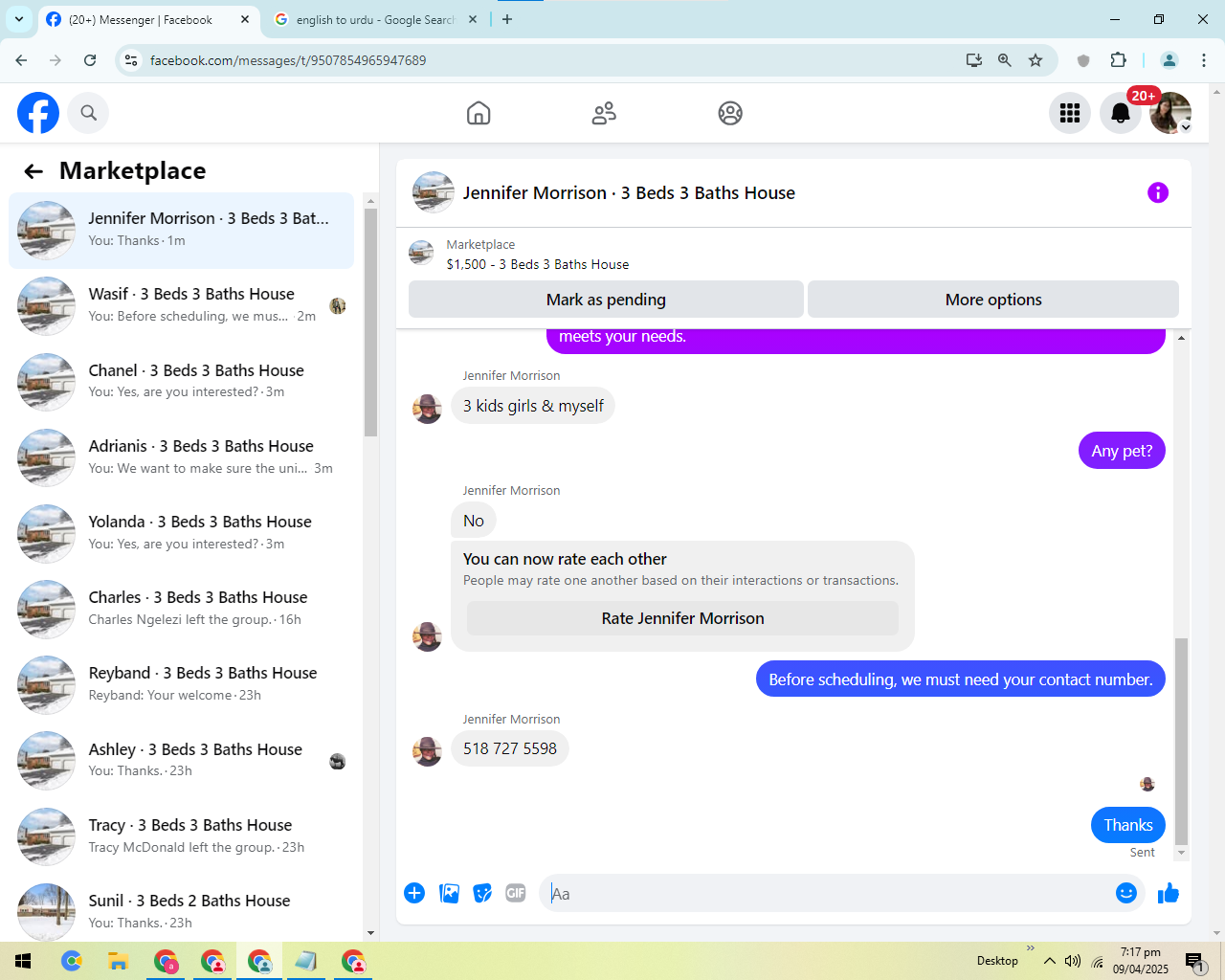Click the $1,500 listing title link

538,264
